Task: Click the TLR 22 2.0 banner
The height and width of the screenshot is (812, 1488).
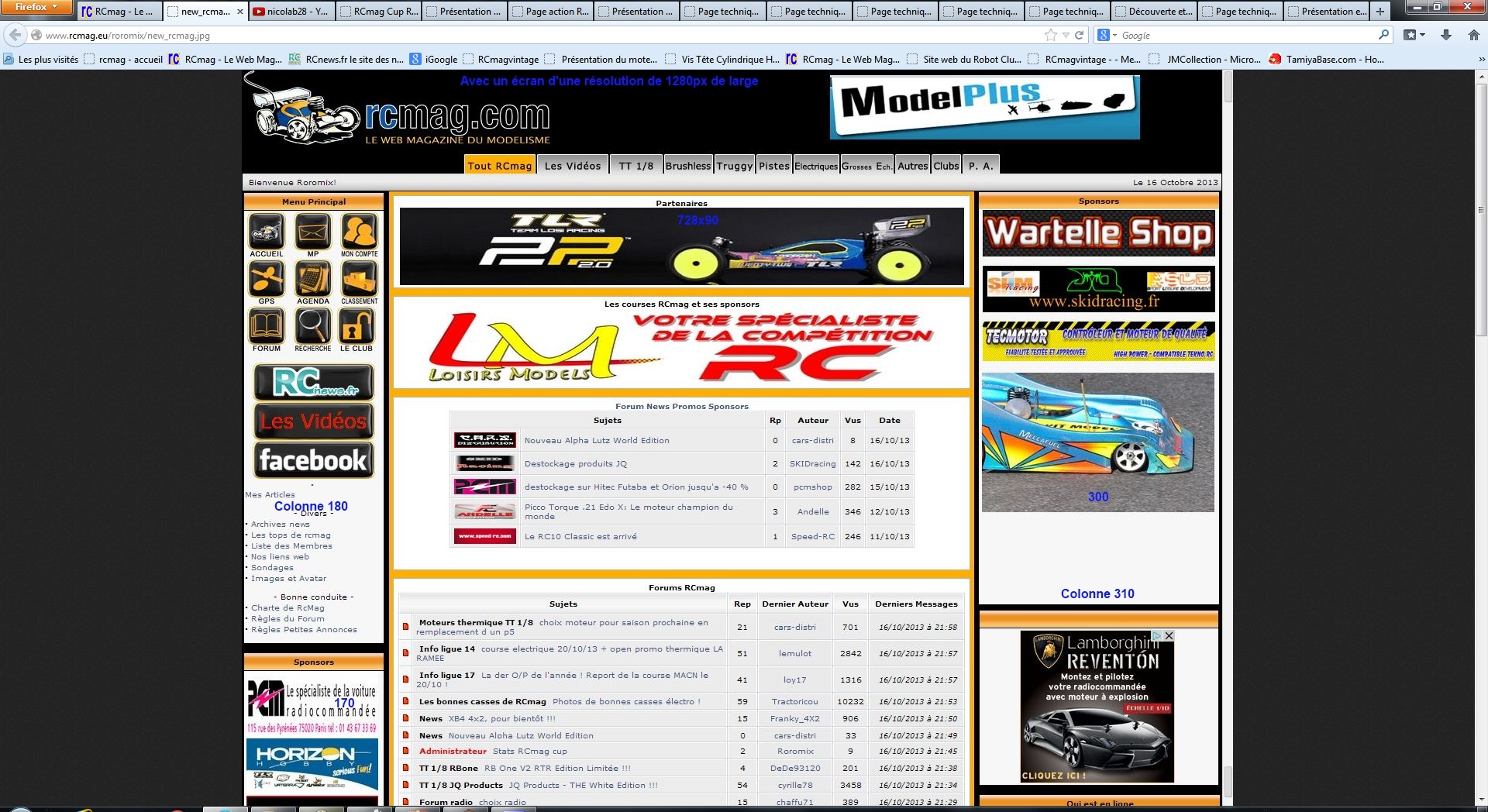Action: 682,246
